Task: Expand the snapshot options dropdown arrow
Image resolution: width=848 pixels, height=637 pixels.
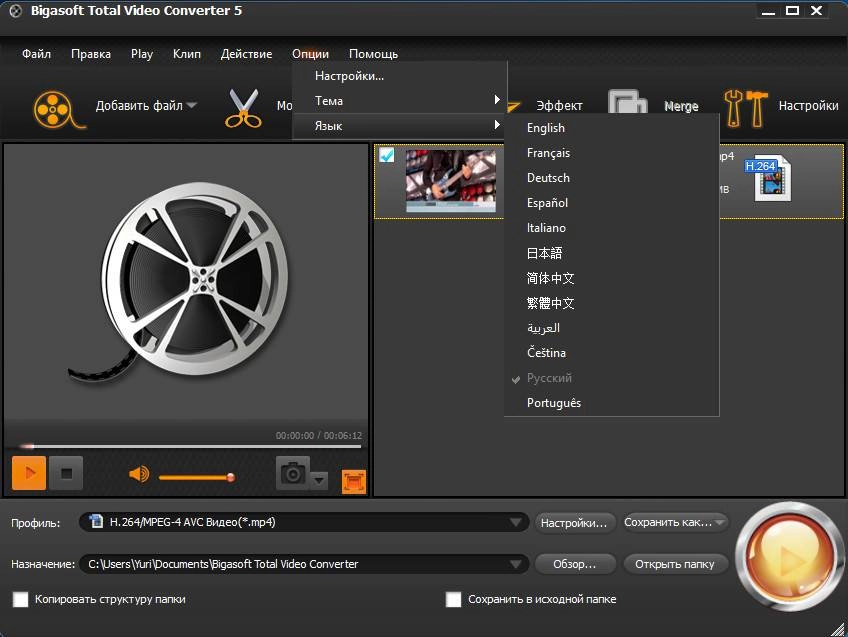Action: point(319,480)
